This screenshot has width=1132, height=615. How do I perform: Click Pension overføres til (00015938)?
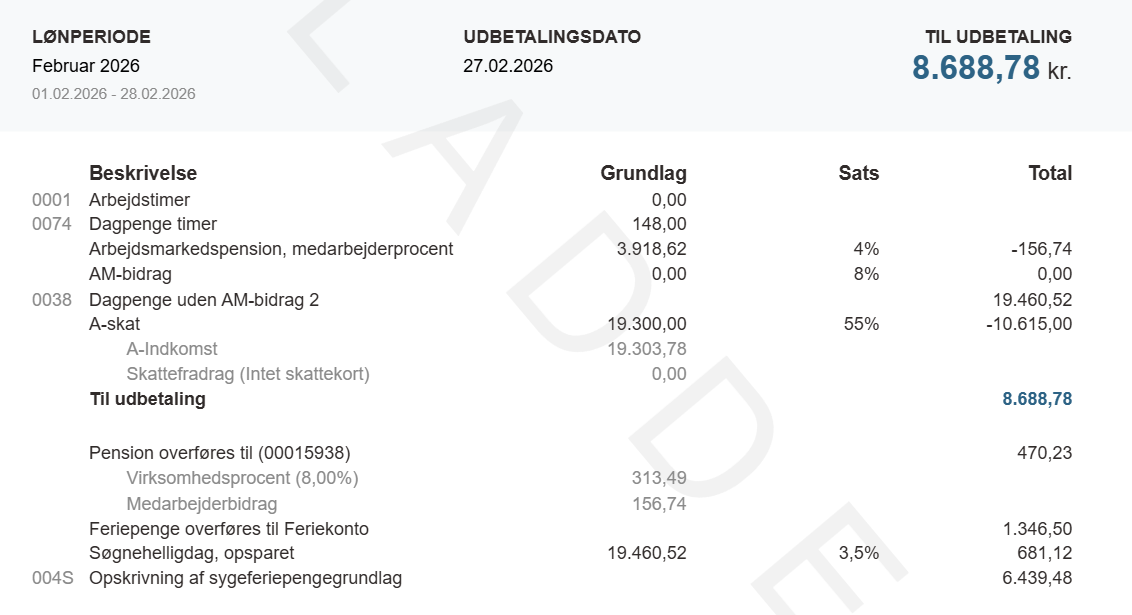pos(220,453)
